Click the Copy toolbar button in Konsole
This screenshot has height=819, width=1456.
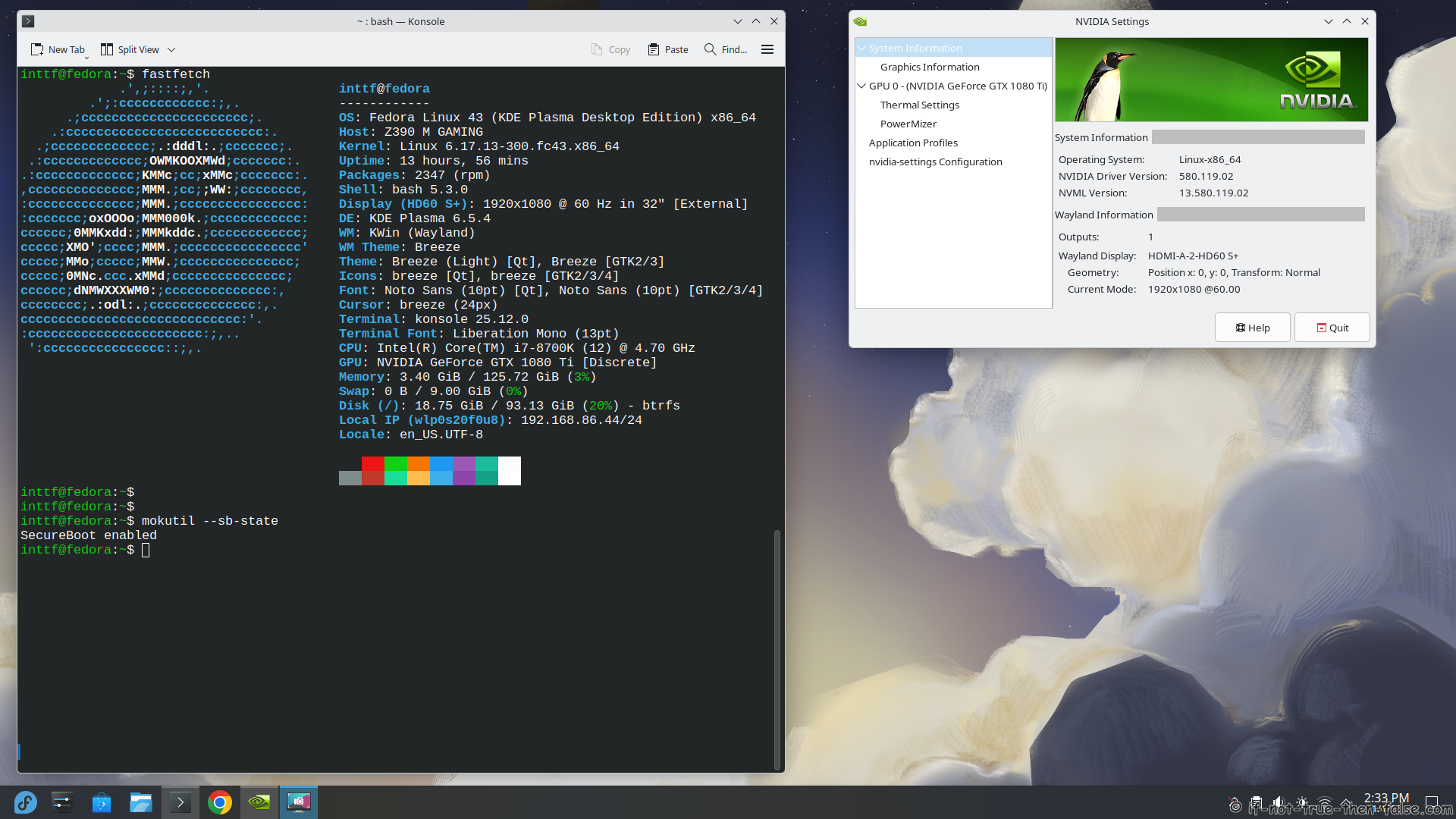pos(610,49)
